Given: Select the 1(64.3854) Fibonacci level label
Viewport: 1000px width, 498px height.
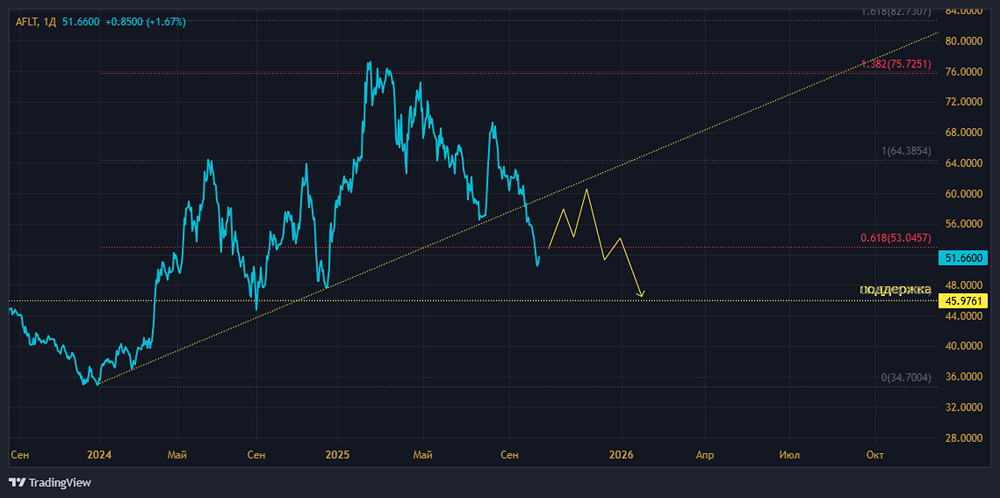Looking at the screenshot, I should (x=906, y=152).
